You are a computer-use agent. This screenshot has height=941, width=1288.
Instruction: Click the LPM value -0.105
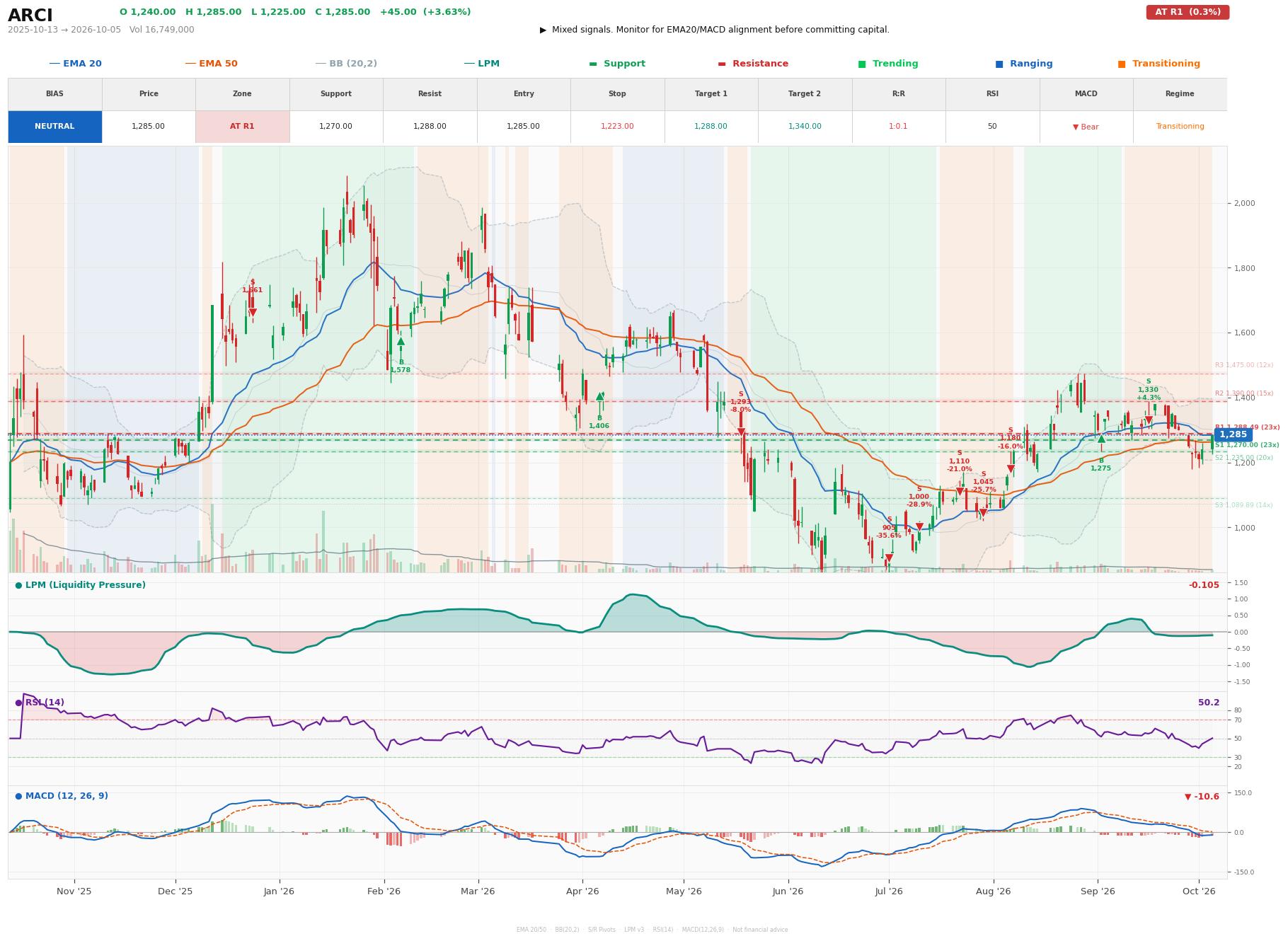pyautogui.click(x=1204, y=585)
